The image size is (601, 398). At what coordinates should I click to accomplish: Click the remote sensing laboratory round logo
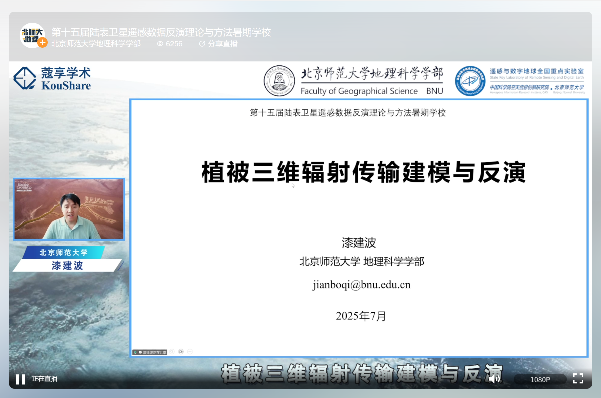pos(470,81)
